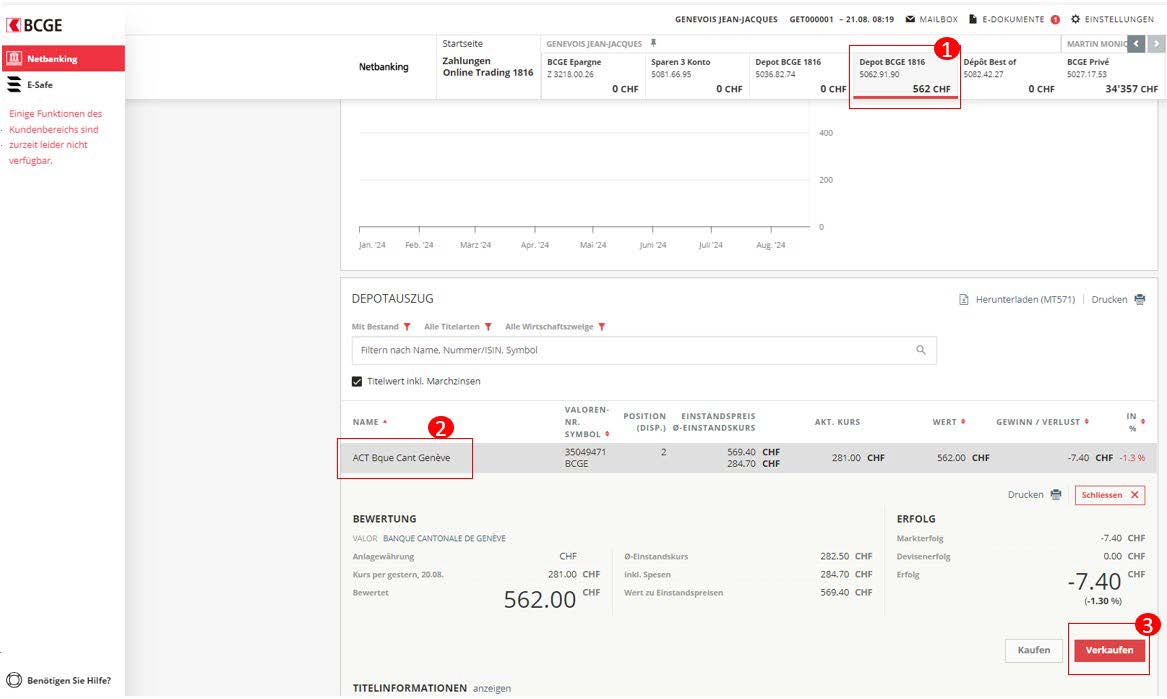1167x699 pixels.
Task: Click the 282.50 CHF Ø-Einstandskurs value
Action: click(846, 556)
